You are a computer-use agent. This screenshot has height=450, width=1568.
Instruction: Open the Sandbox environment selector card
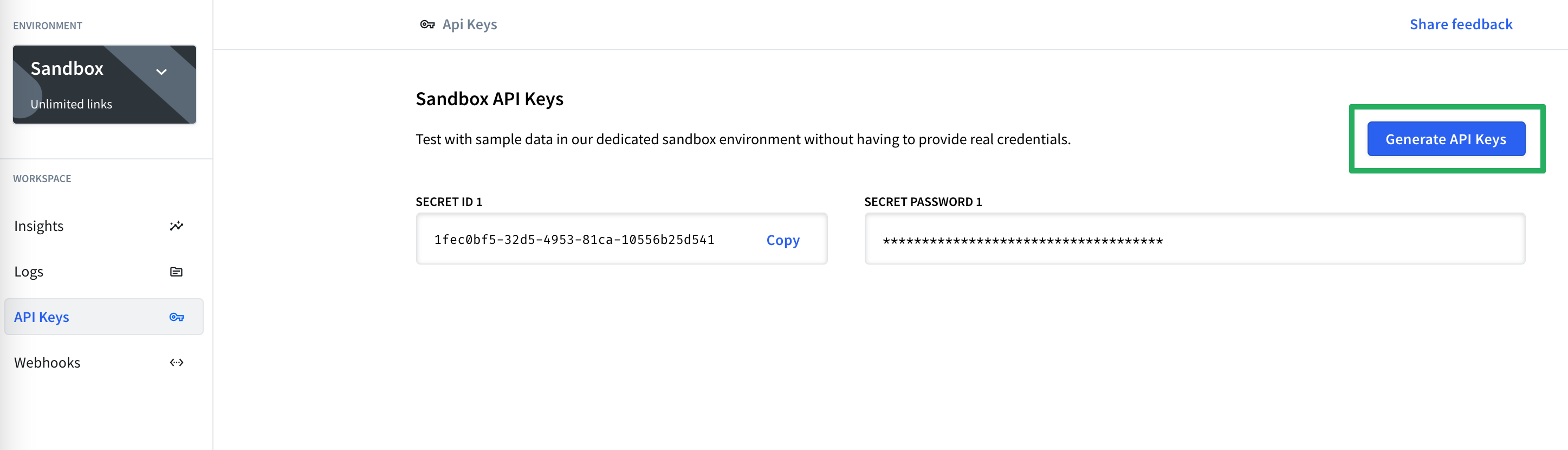point(105,84)
